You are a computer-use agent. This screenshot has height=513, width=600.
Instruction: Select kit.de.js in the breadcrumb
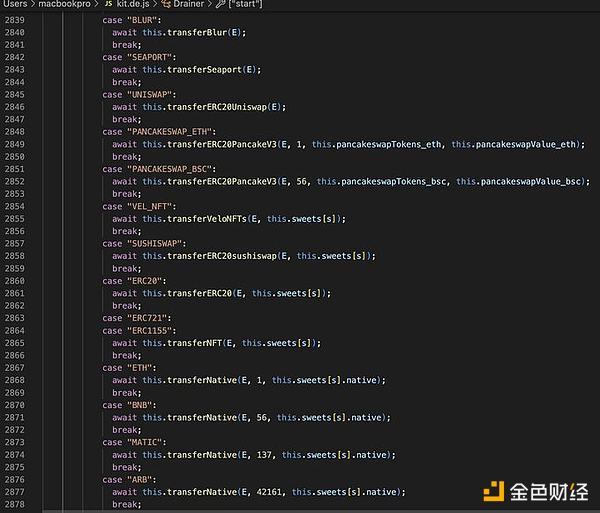(x=134, y=5)
